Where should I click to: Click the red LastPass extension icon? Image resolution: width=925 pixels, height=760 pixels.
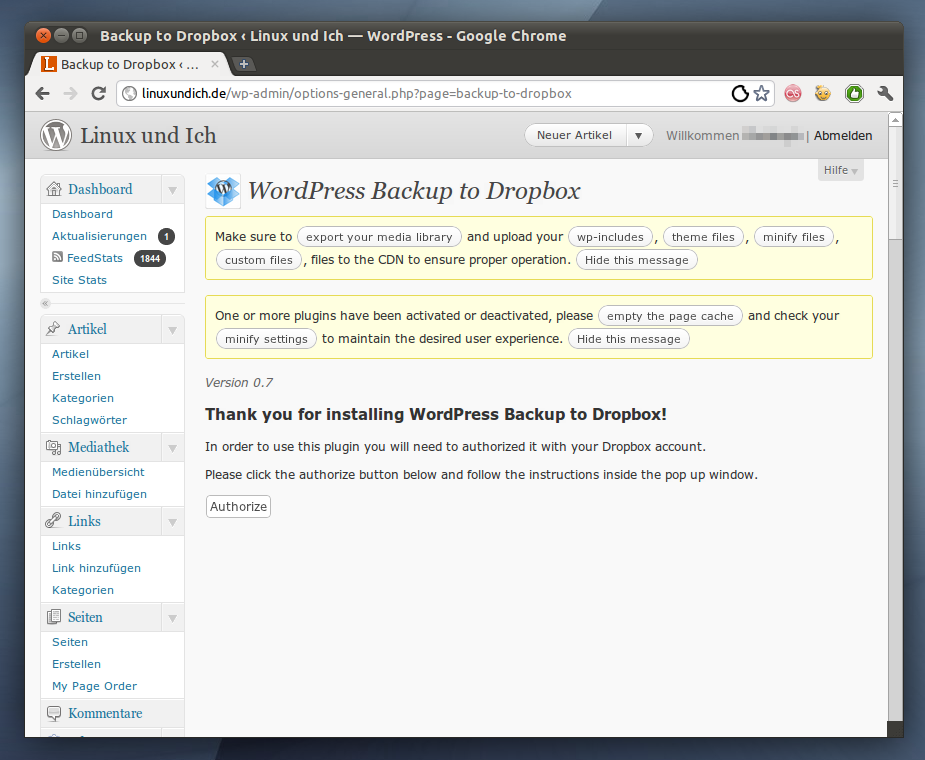793,94
